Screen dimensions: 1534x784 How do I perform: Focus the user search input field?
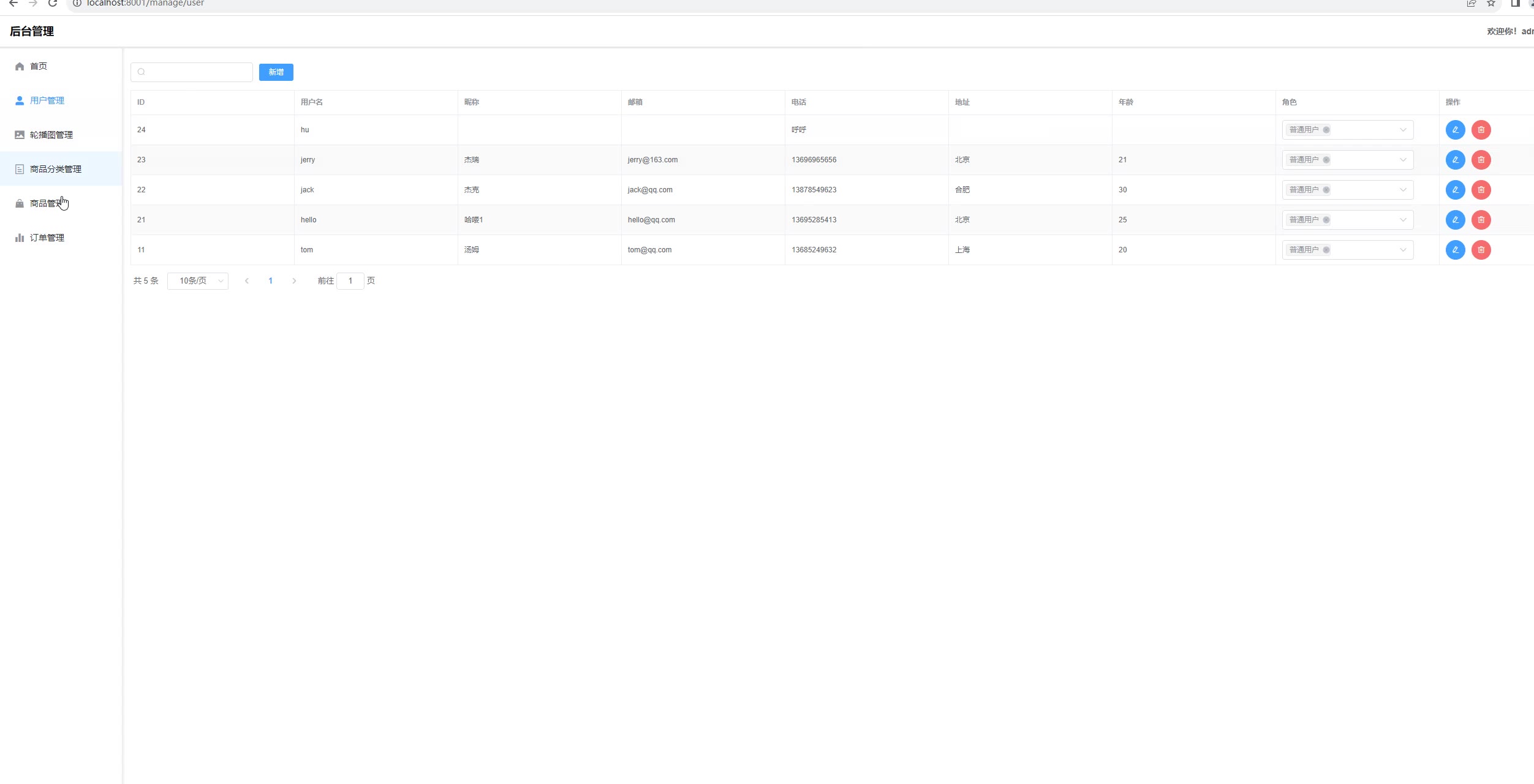point(192,72)
